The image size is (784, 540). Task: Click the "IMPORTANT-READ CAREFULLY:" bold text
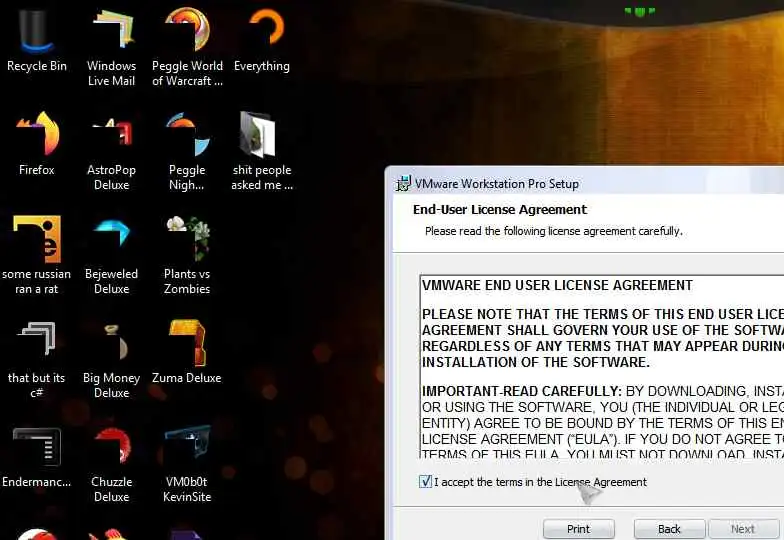(522, 391)
